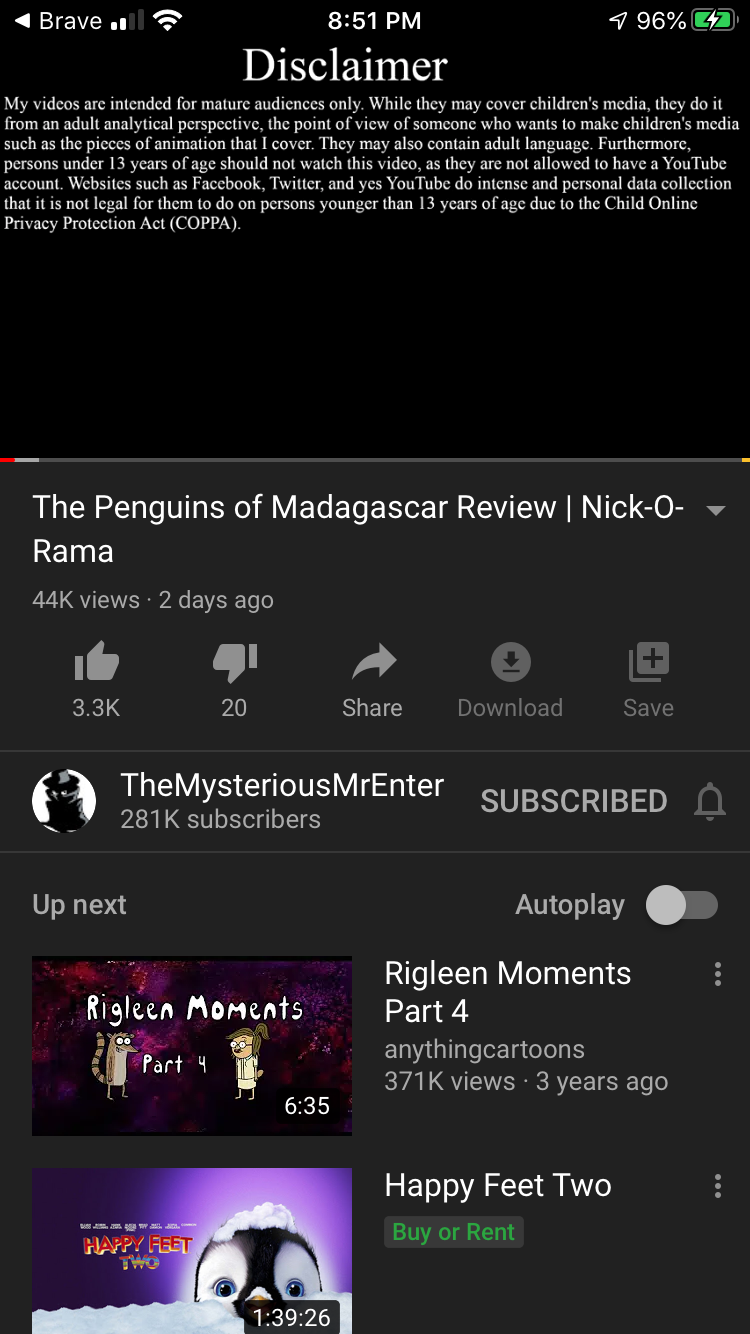Screen dimensions: 750x1334
Task: Expand the video description arrow
Action: (715, 510)
